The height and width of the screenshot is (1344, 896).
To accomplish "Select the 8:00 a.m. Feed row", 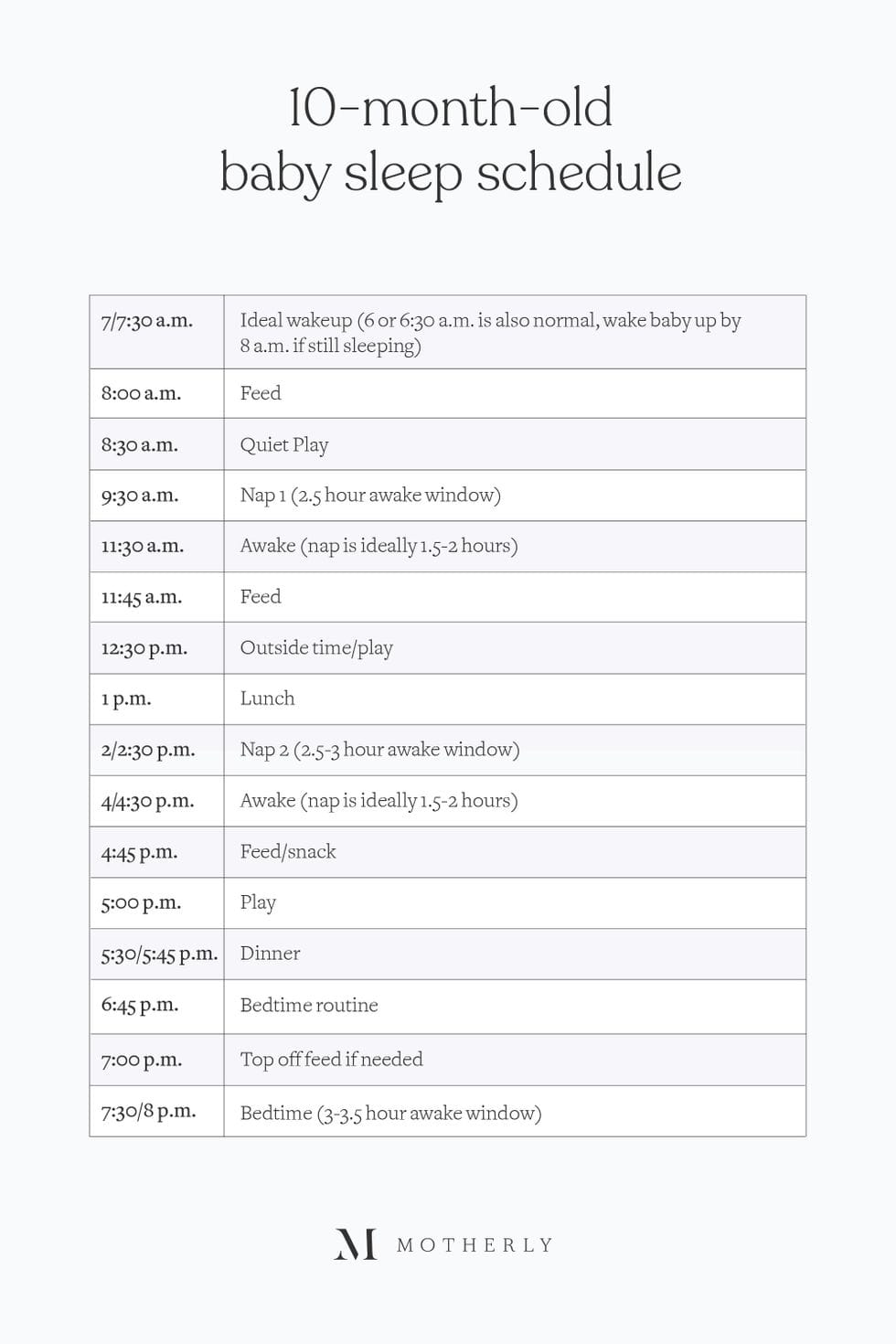I will [261, 393].
